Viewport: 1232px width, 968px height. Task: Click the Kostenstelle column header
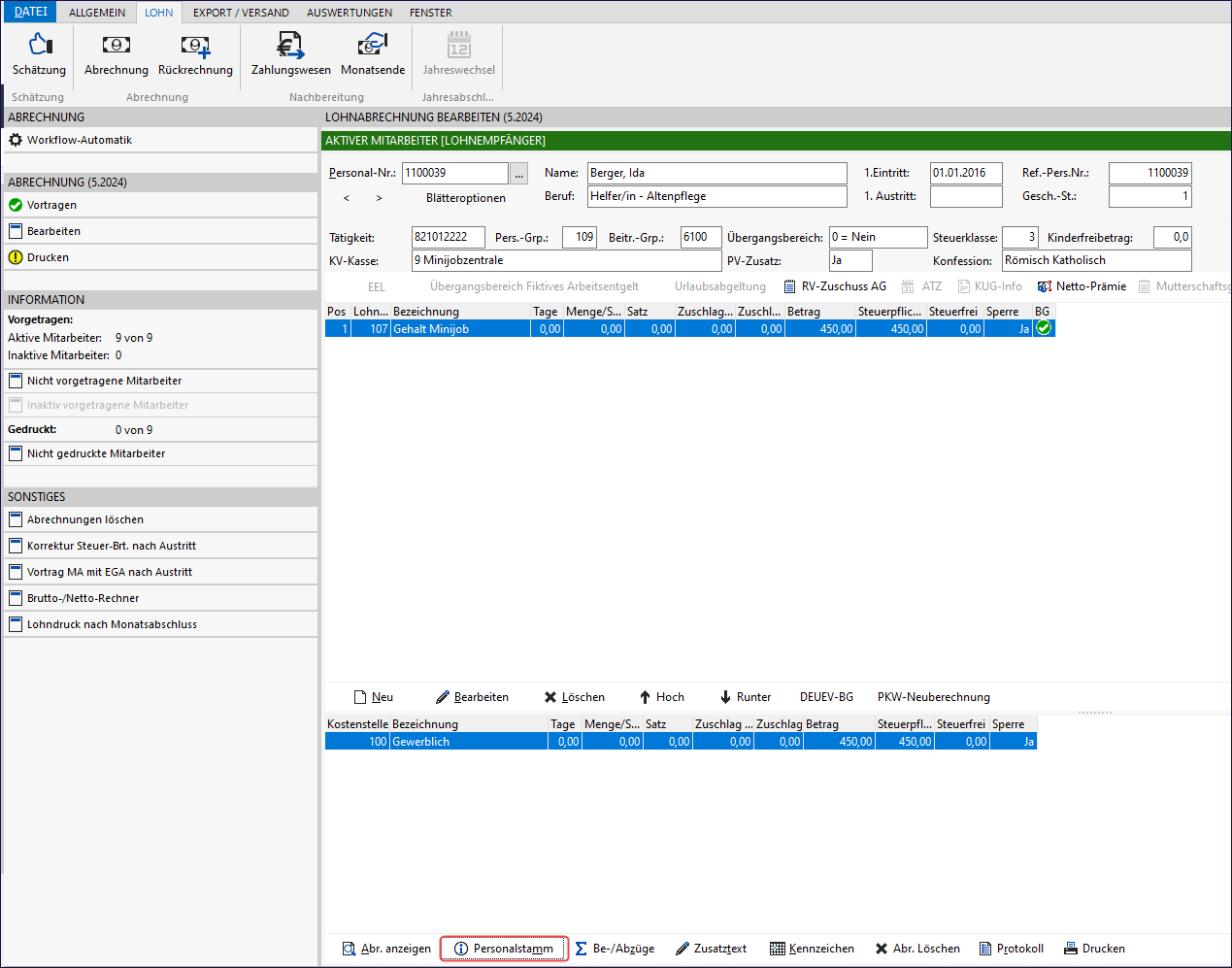[358, 724]
